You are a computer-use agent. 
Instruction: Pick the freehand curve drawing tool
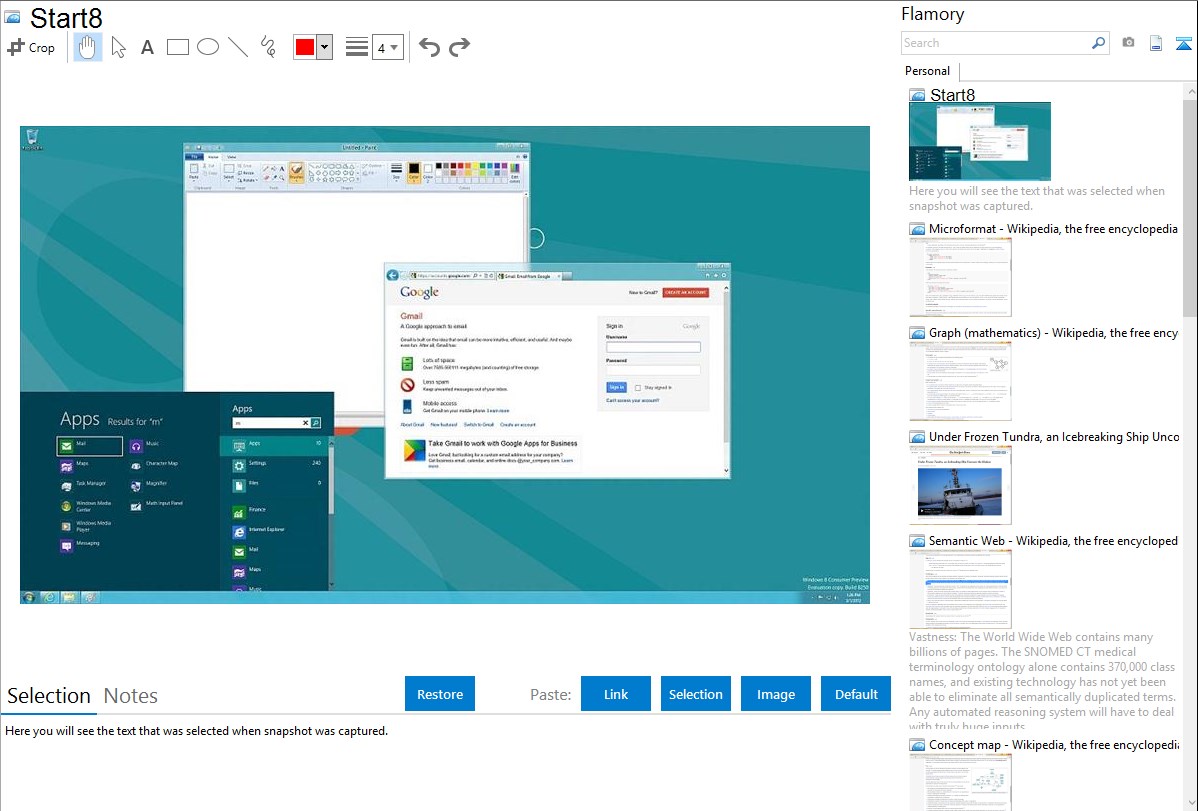coord(268,47)
